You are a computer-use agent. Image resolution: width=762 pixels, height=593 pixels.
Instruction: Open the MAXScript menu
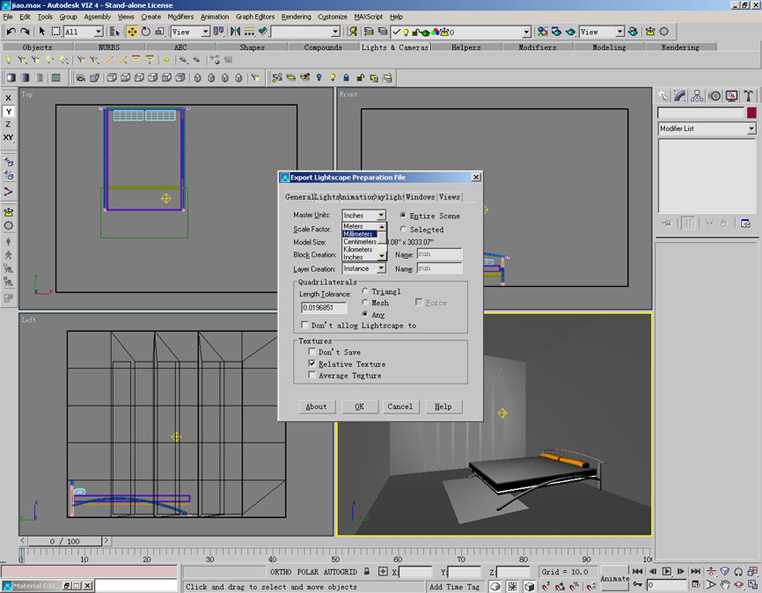coord(366,17)
